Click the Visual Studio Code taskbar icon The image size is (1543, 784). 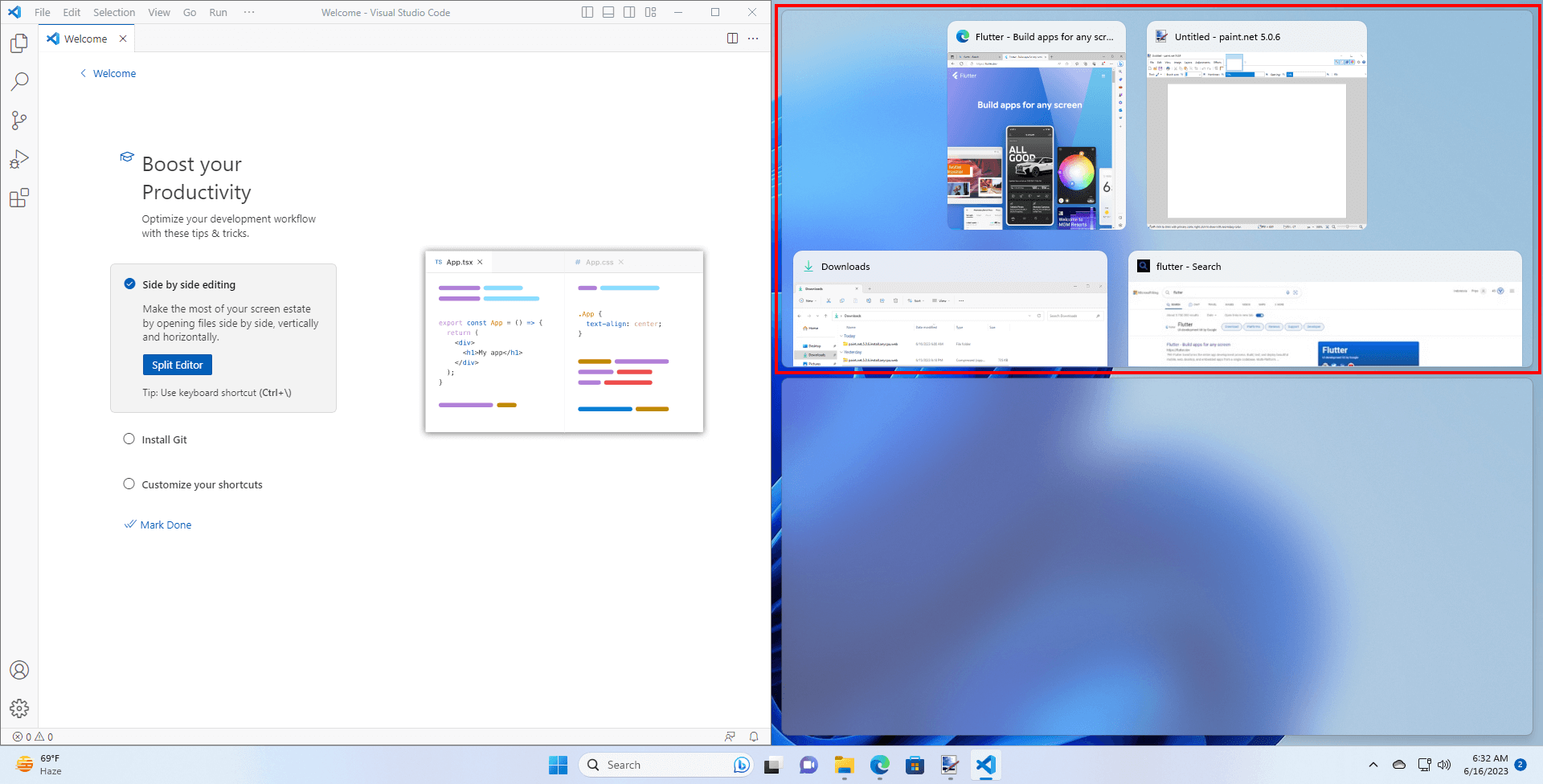985,765
